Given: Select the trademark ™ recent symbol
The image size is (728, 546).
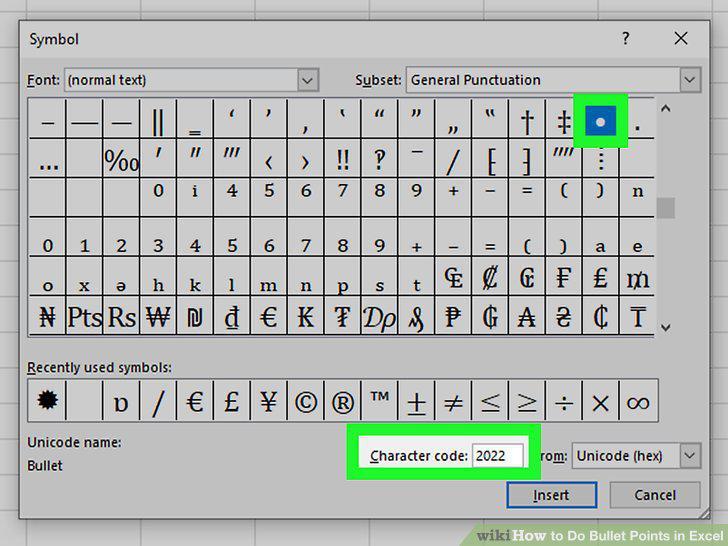Looking at the screenshot, I should (x=379, y=401).
